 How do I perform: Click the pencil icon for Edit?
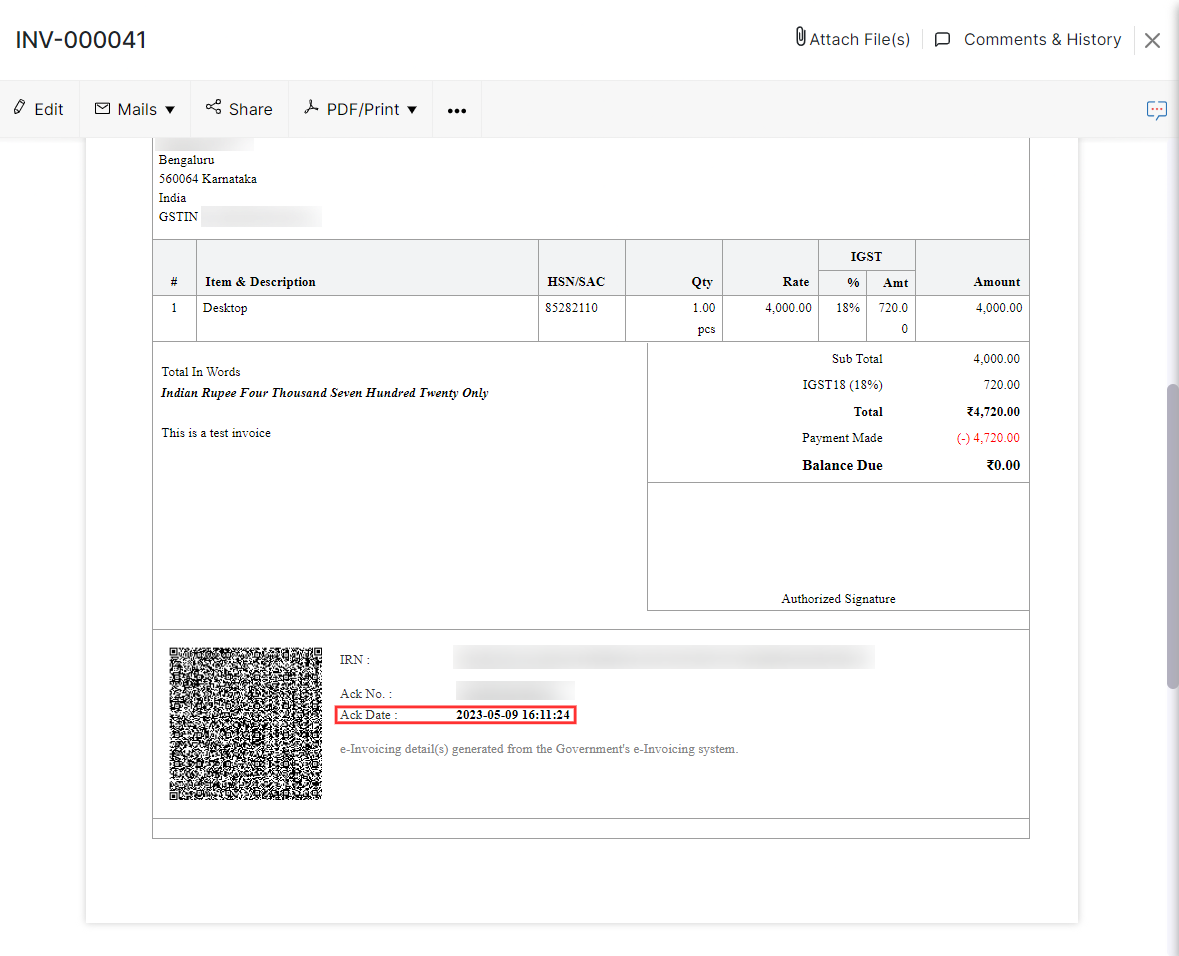[x=19, y=108]
